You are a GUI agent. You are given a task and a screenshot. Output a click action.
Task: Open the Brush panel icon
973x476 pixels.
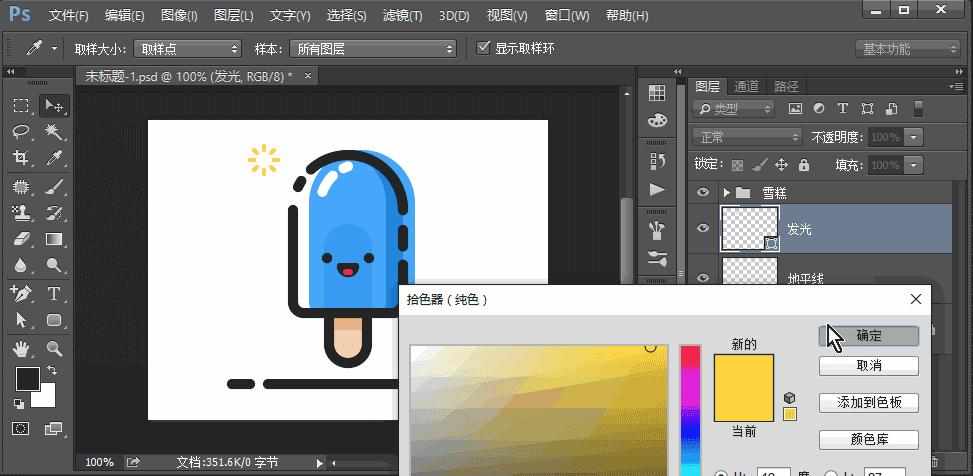point(657,258)
